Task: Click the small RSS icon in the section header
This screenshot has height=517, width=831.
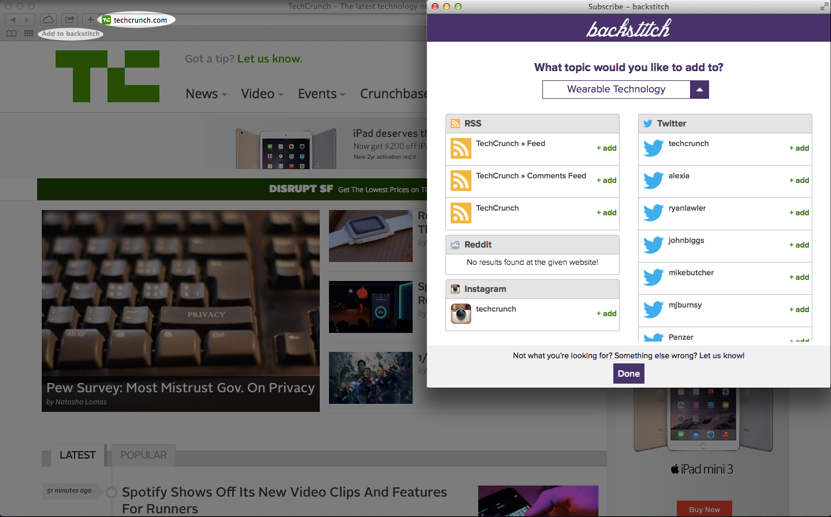Action: click(455, 123)
